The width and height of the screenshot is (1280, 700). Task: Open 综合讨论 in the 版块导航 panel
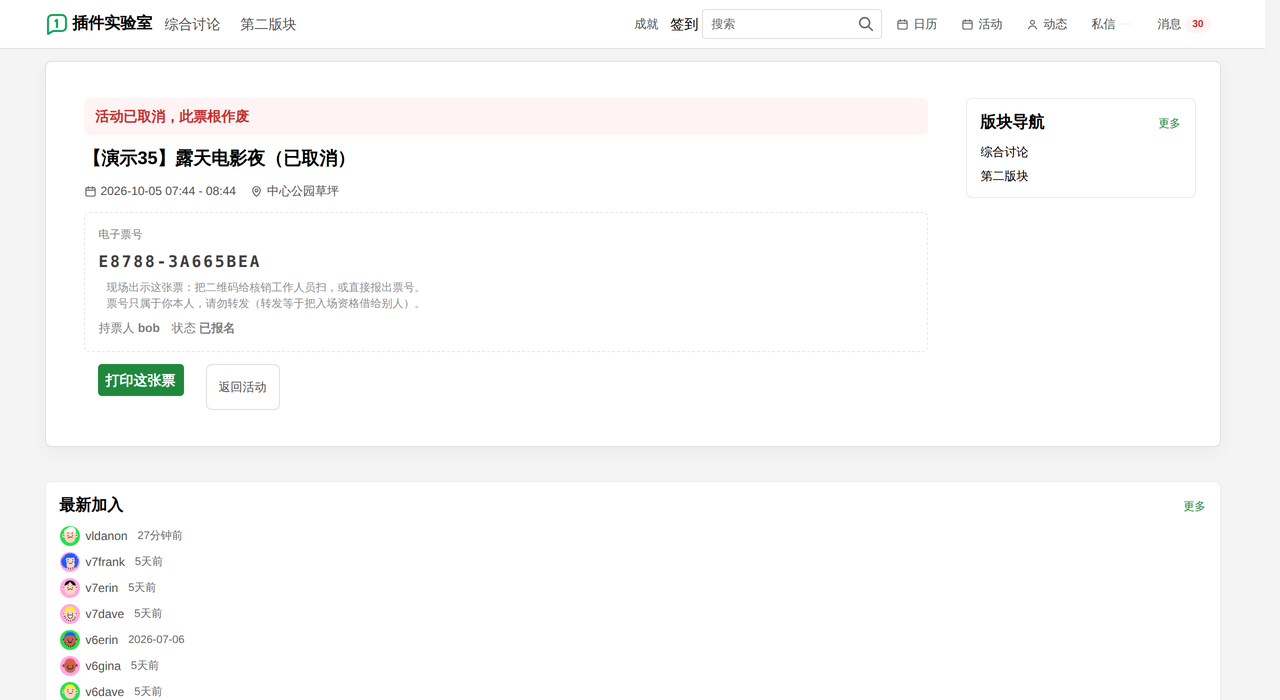click(1004, 152)
